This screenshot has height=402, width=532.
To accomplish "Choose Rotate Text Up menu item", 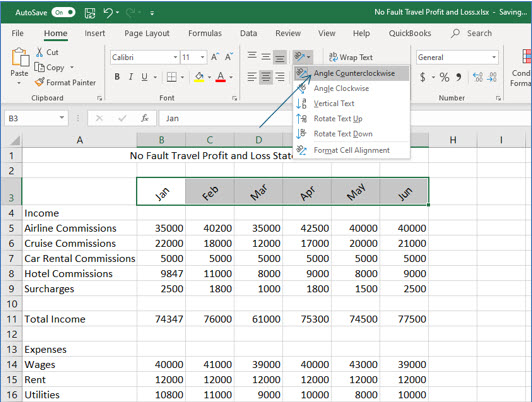I will 351,119.
